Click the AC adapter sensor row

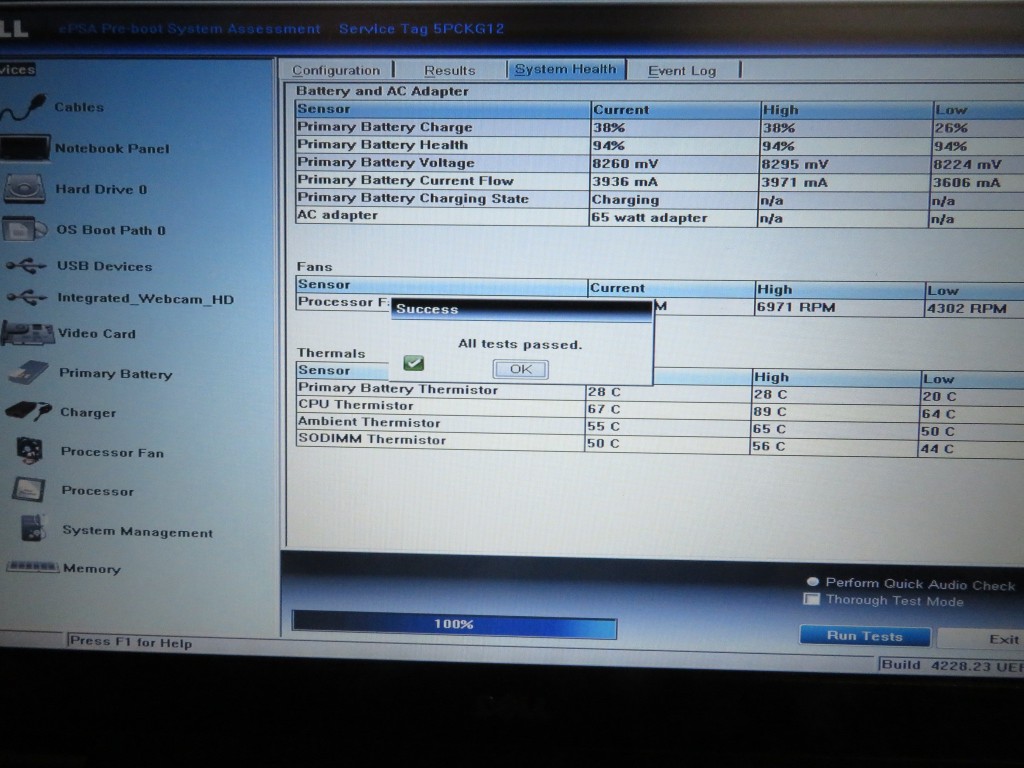pos(660,217)
